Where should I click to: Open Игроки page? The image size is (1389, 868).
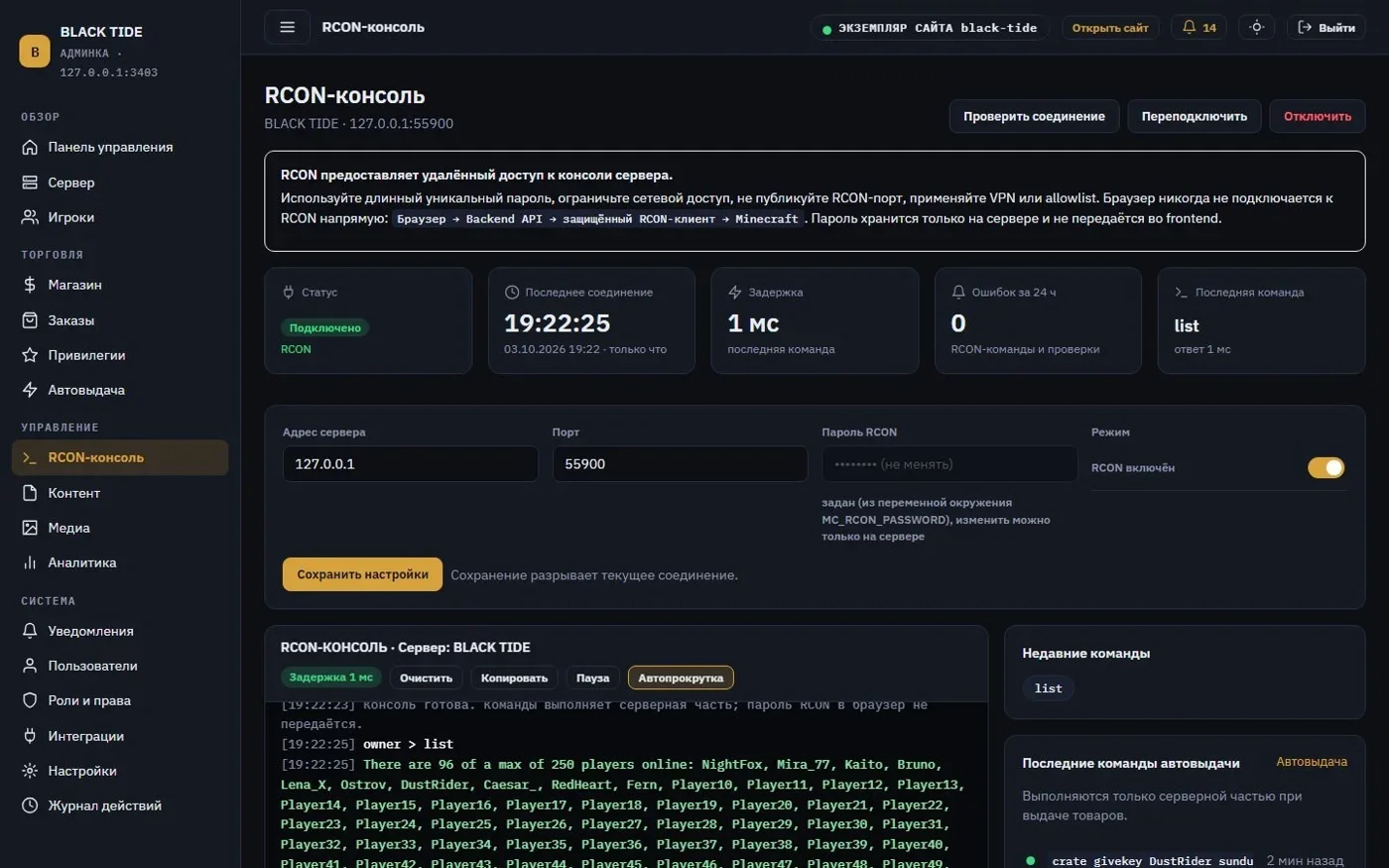click(x=119, y=217)
